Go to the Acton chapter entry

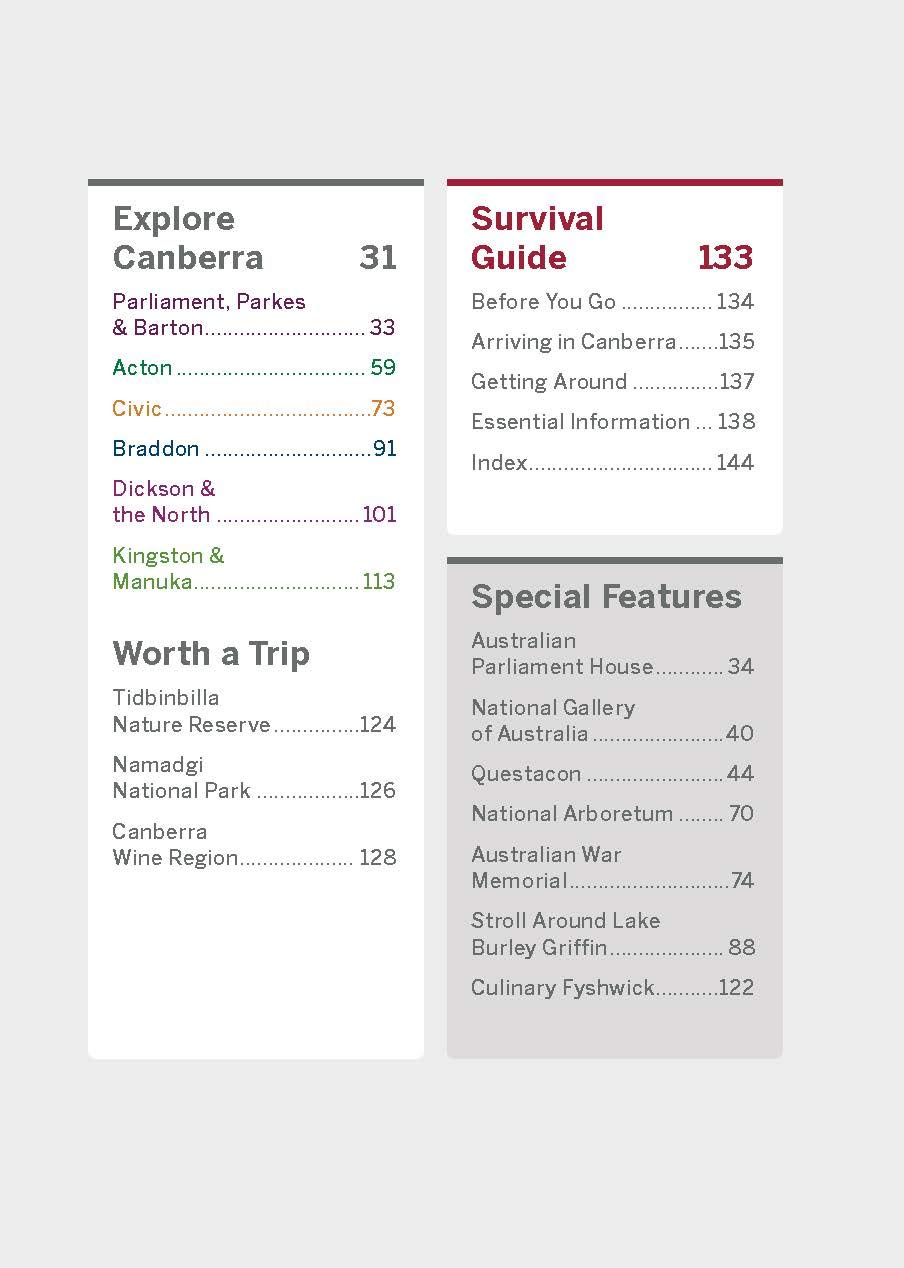(x=254, y=368)
